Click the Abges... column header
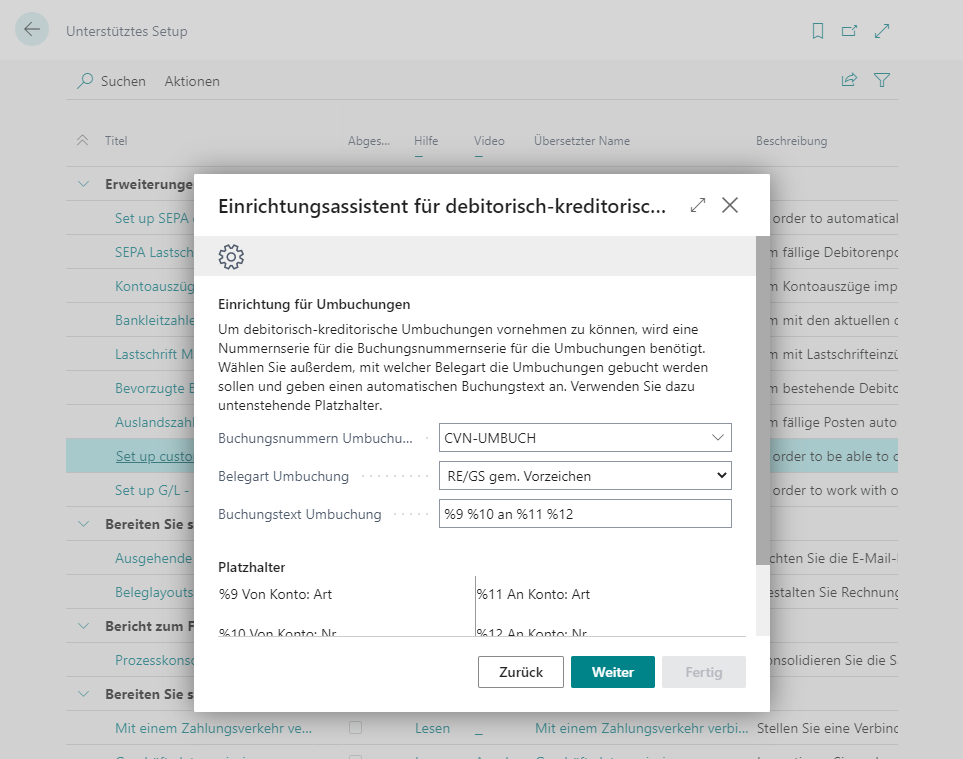 click(368, 141)
